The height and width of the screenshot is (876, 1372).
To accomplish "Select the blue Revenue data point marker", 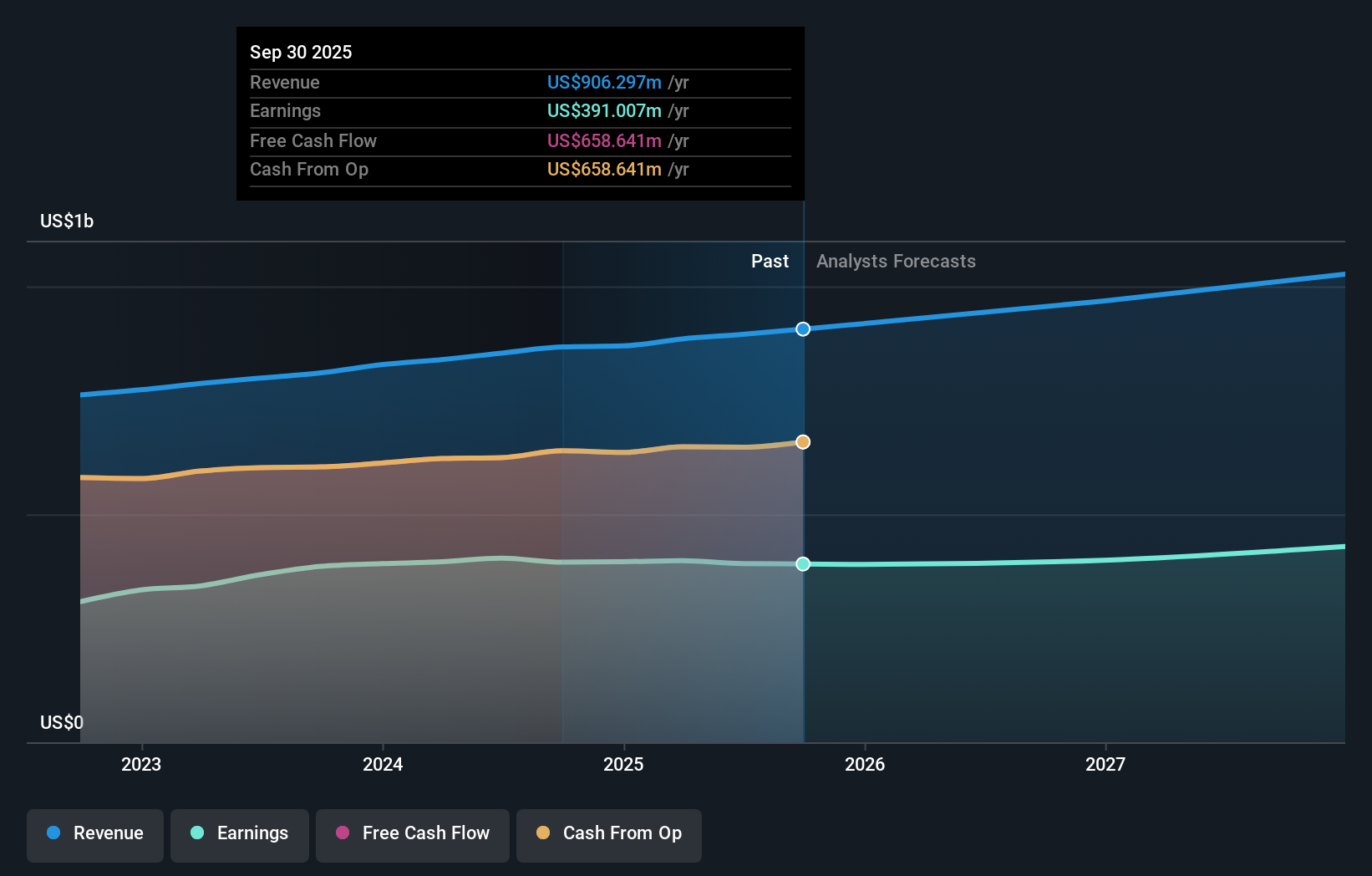I will point(803,328).
